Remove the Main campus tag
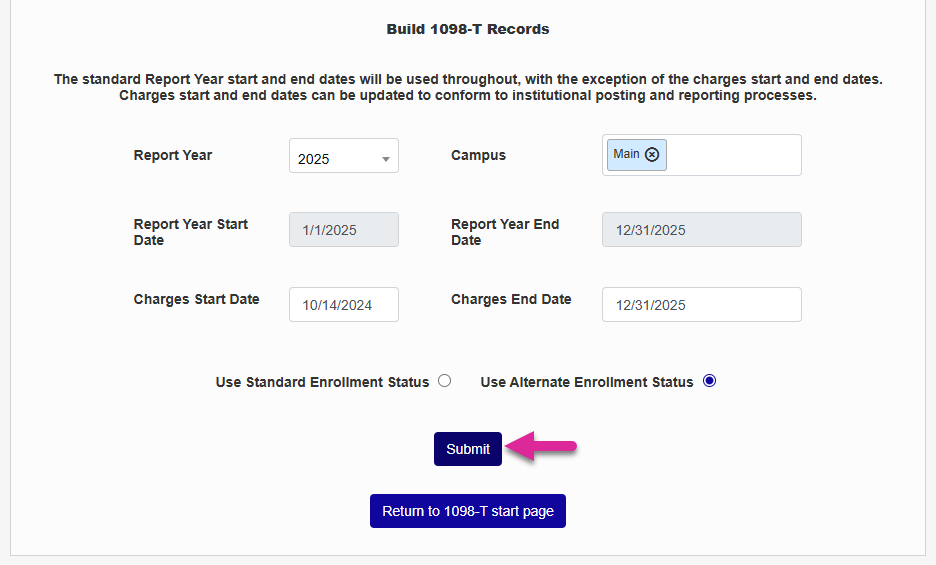The width and height of the screenshot is (936, 565). 652,154
